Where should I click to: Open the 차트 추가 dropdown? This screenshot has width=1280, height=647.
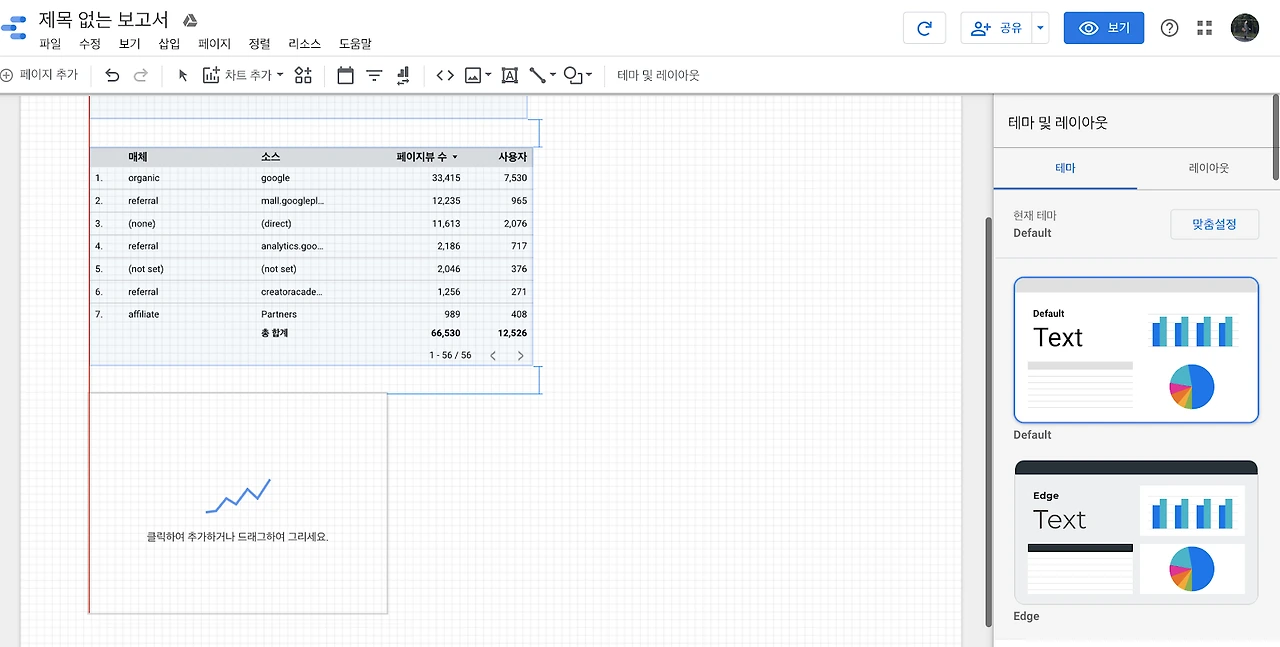tap(243, 75)
